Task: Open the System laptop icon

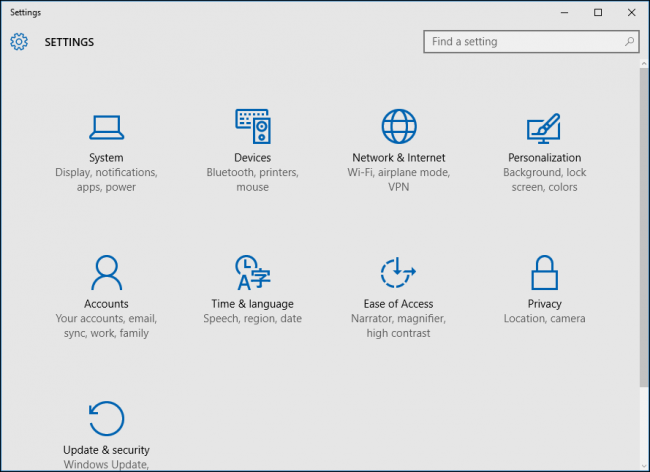Action: (107, 127)
